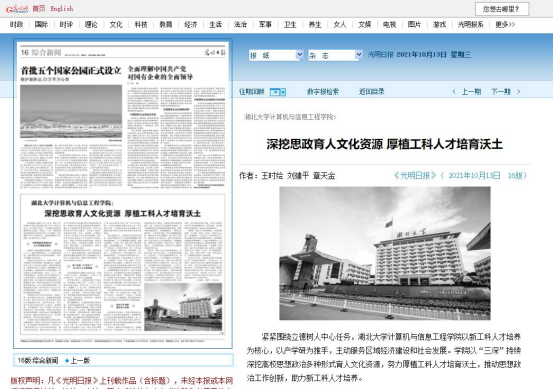Click the 《光明日报》 source link
Viewport: 553px width, 390px height.
point(415,176)
